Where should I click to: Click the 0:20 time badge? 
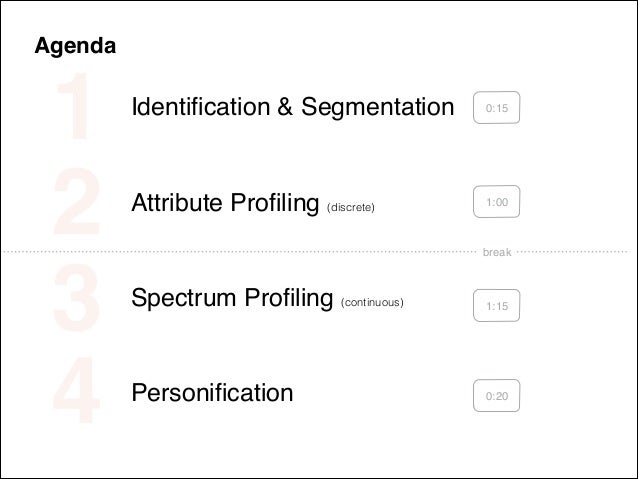[496, 397]
